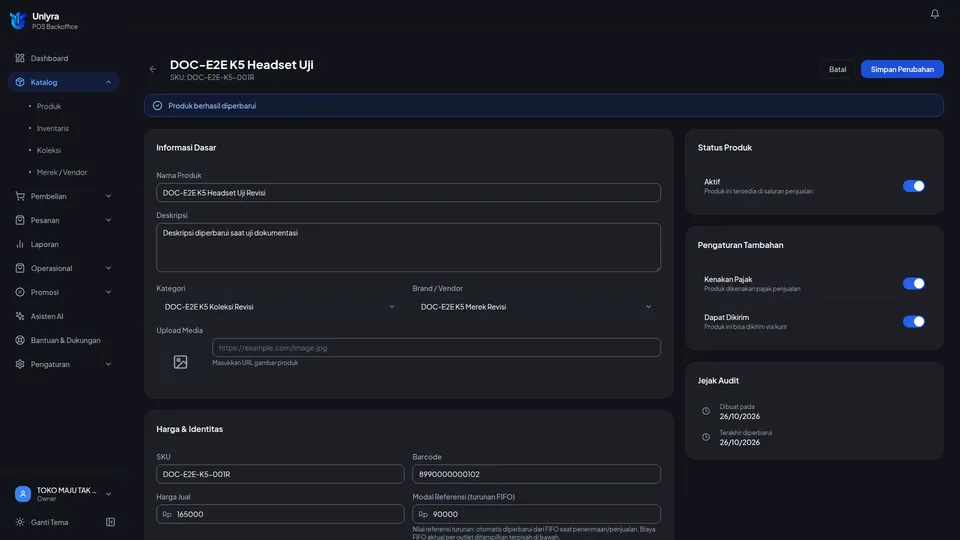Open the Inventaris submenu item
960x540 pixels.
[x=53, y=128]
